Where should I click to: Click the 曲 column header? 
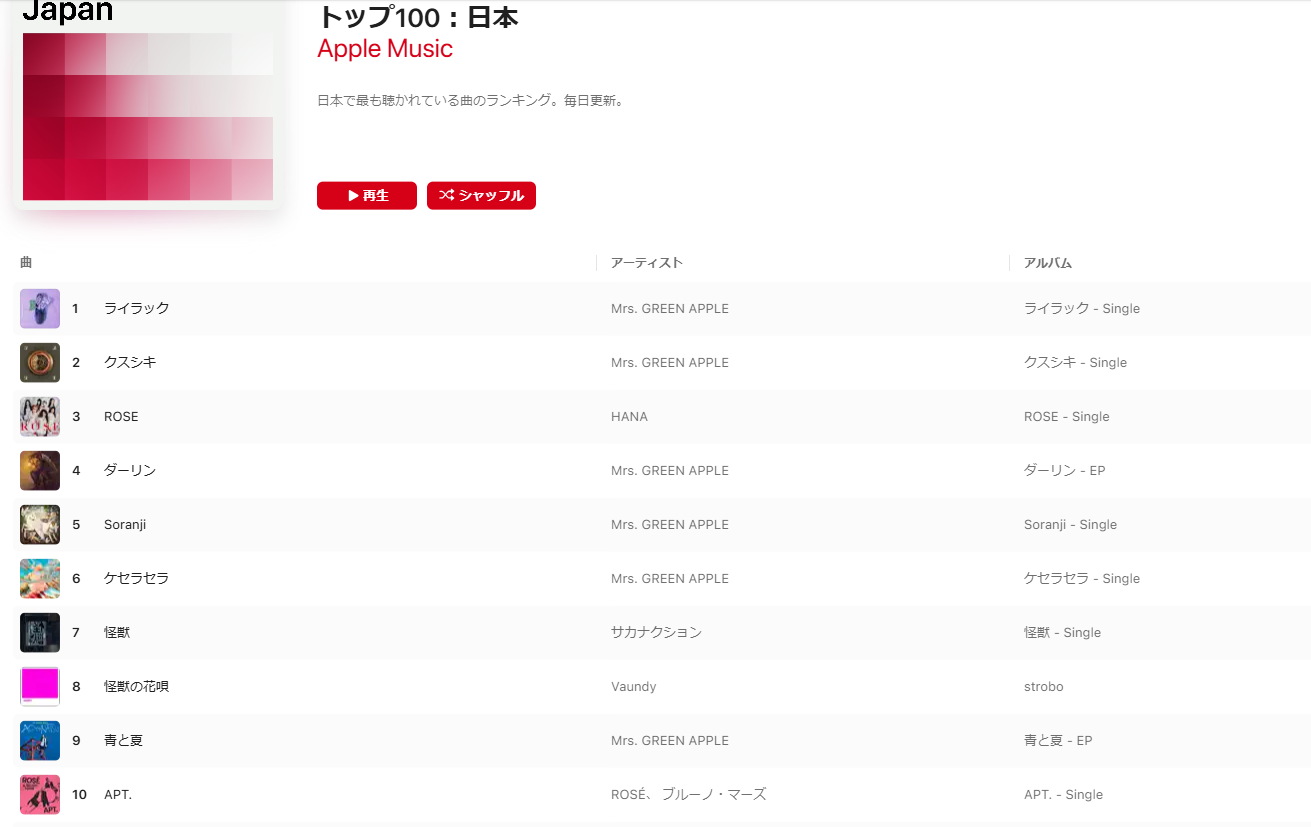pos(26,262)
